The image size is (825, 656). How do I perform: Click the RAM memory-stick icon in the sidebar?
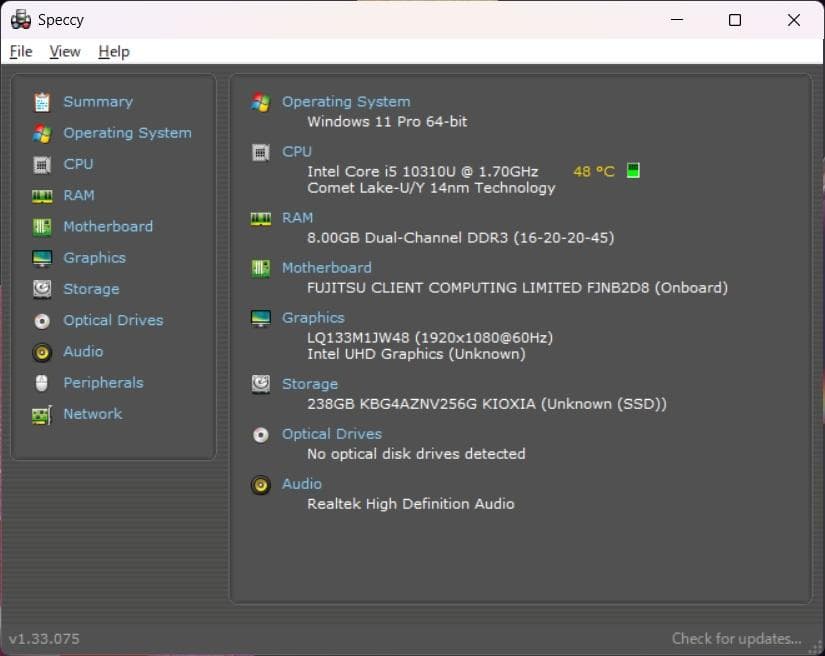[41, 195]
